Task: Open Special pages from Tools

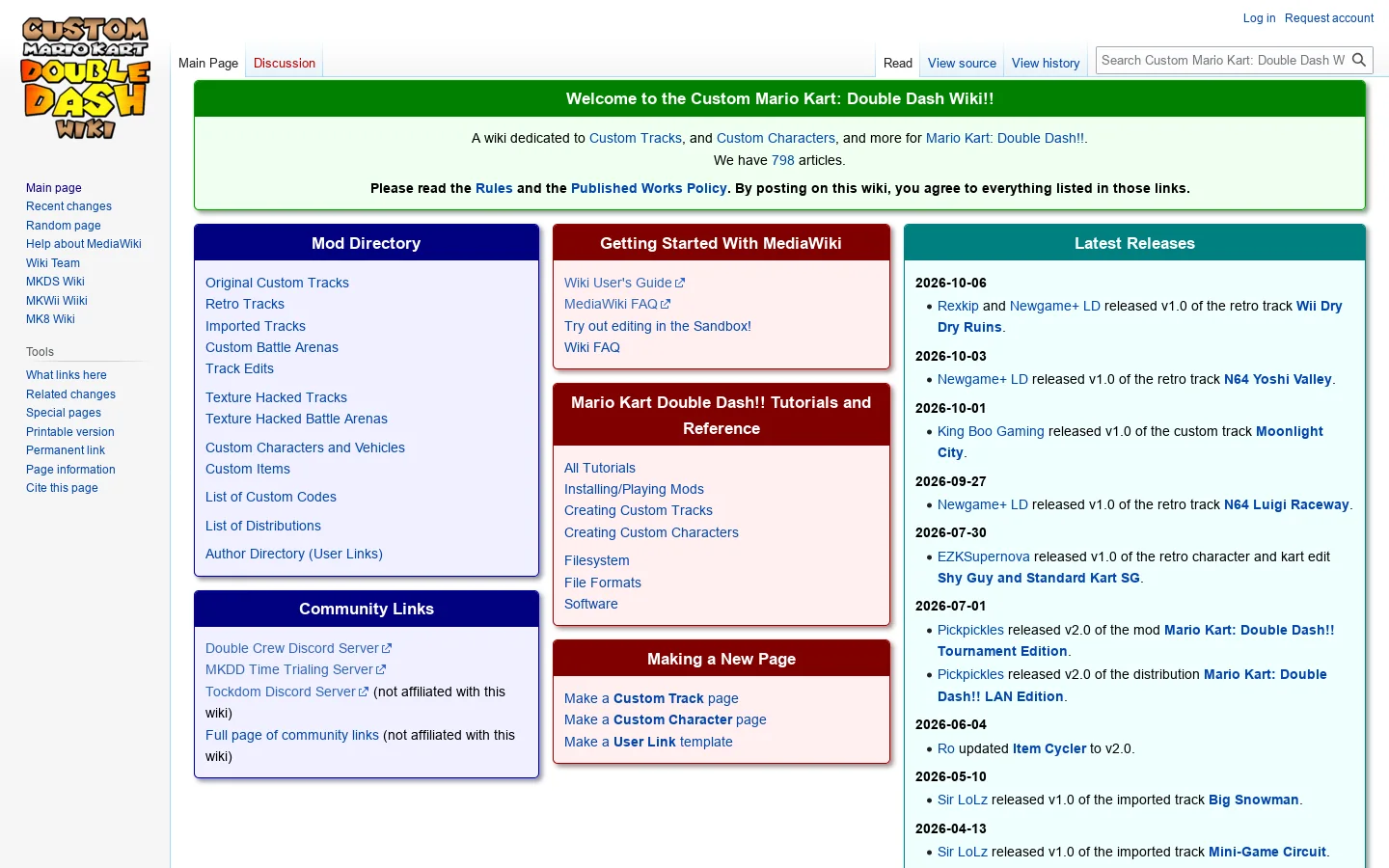Action: click(64, 413)
